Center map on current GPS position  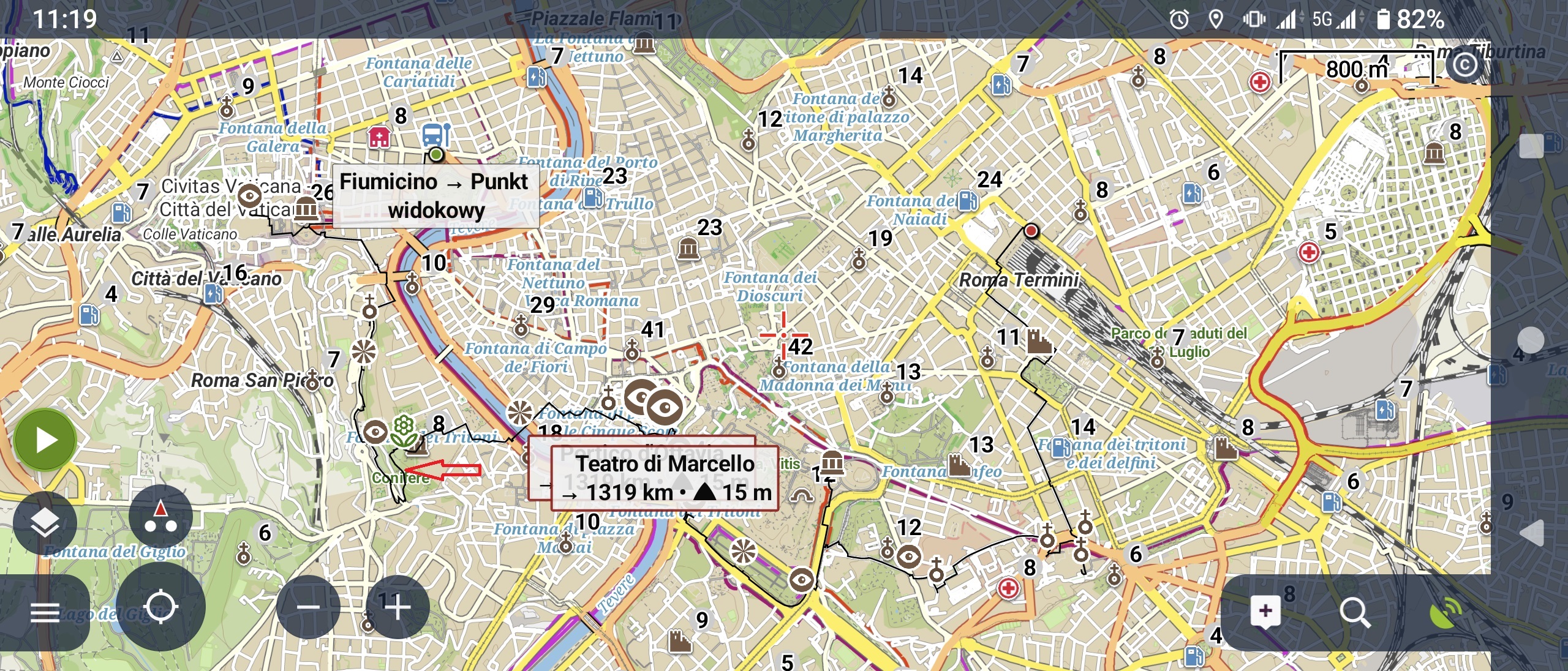tap(161, 607)
